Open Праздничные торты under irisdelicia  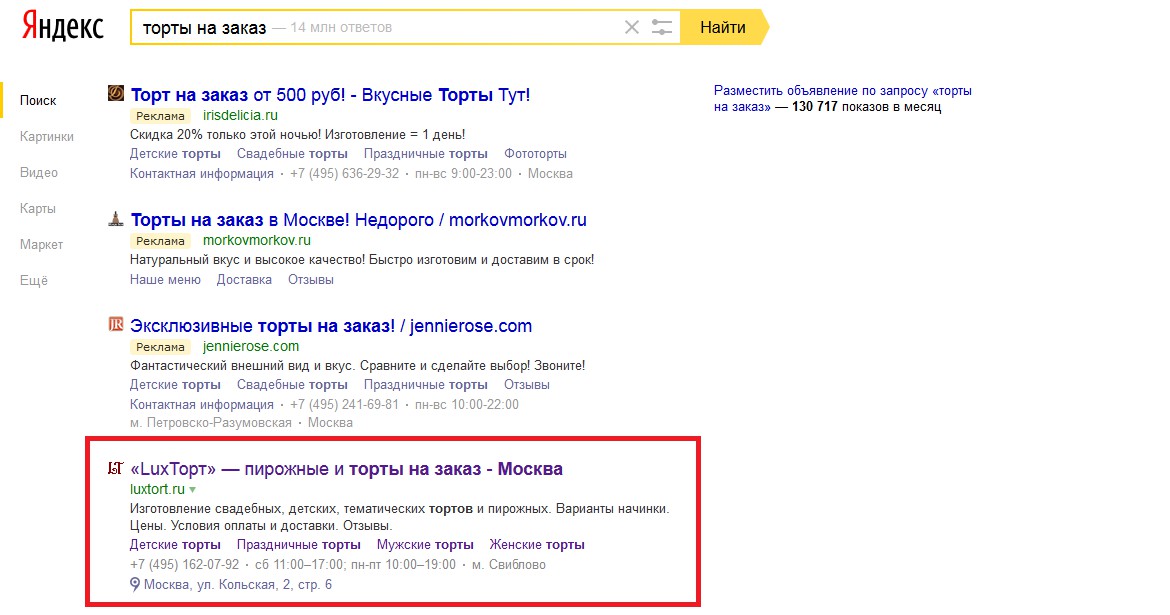click(x=426, y=154)
